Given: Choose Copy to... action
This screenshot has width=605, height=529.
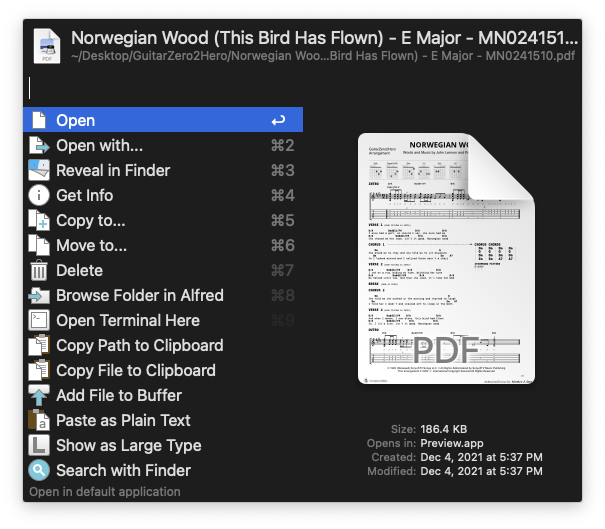Looking at the screenshot, I should click(163, 220).
